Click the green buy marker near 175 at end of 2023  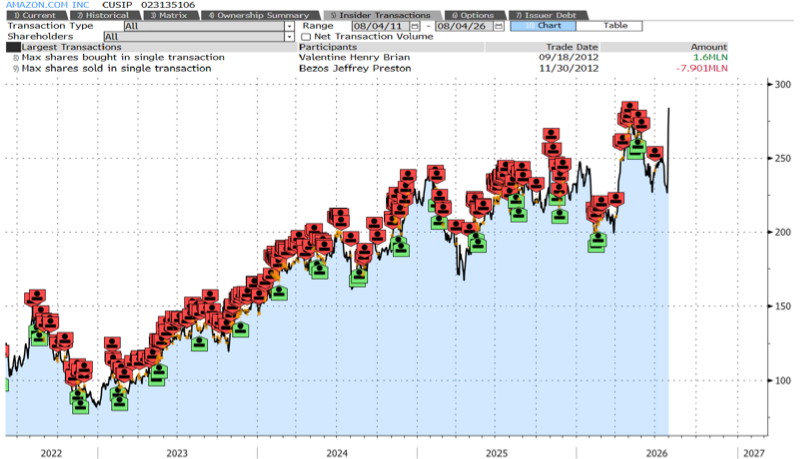(319, 271)
